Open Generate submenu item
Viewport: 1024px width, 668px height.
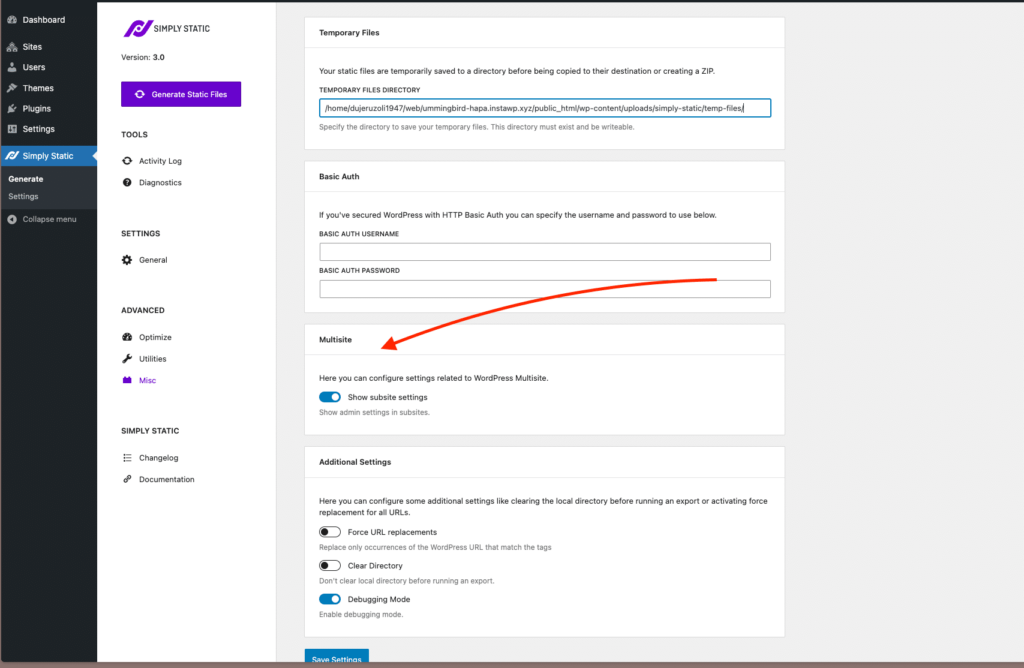coord(25,179)
